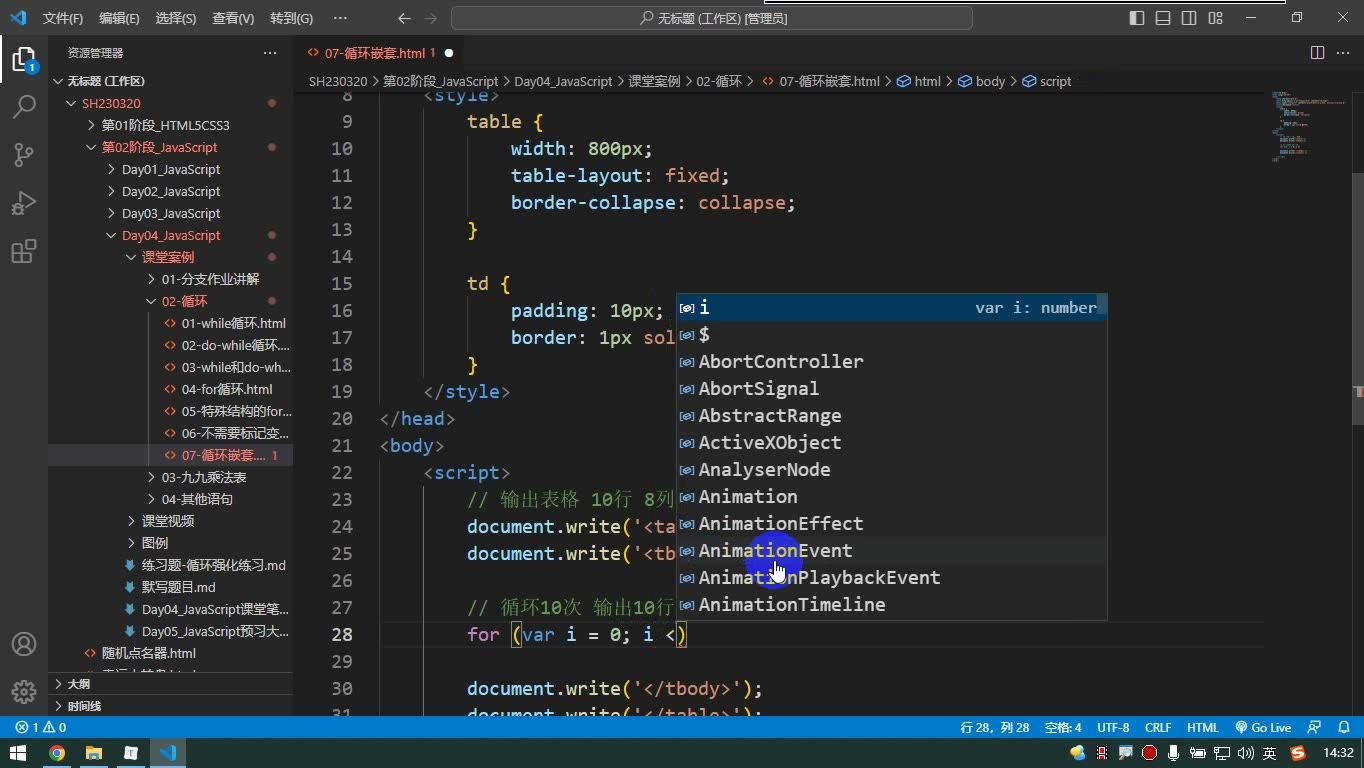Toggle secondary side bar layout icon
Viewport: 1364px width, 768px height.
click(1189, 18)
